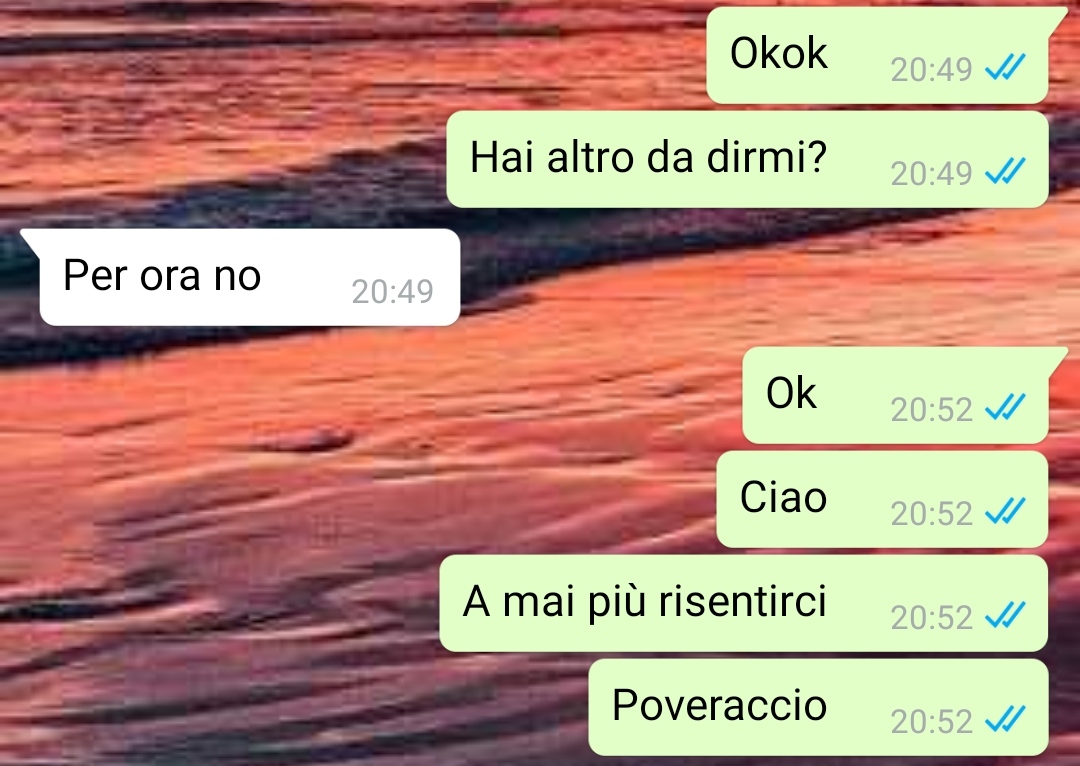Tap the read receipt checkmarks on Okok message
1080x766 pixels.
(1006, 68)
